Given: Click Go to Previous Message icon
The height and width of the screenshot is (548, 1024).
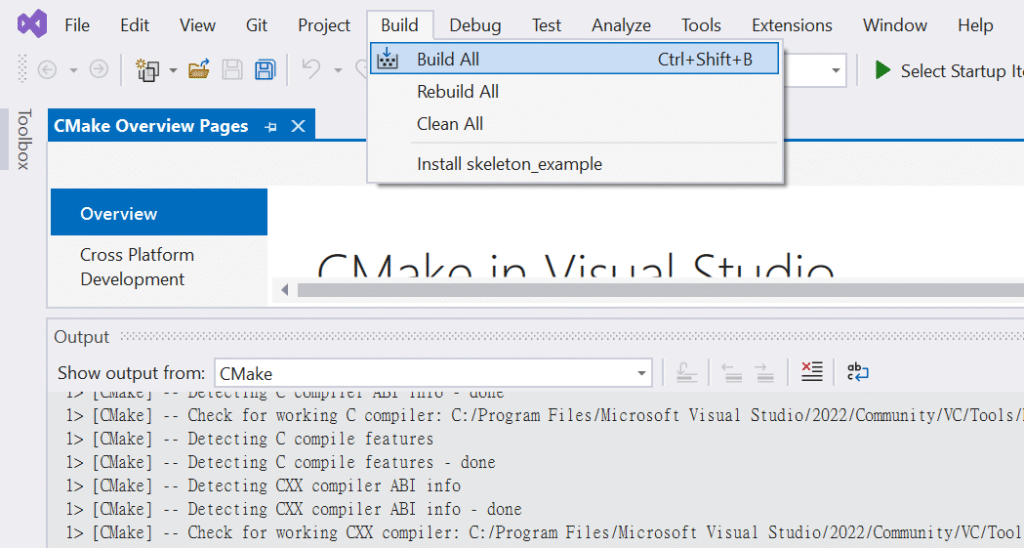Looking at the screenshot, I should pos(731,372).
